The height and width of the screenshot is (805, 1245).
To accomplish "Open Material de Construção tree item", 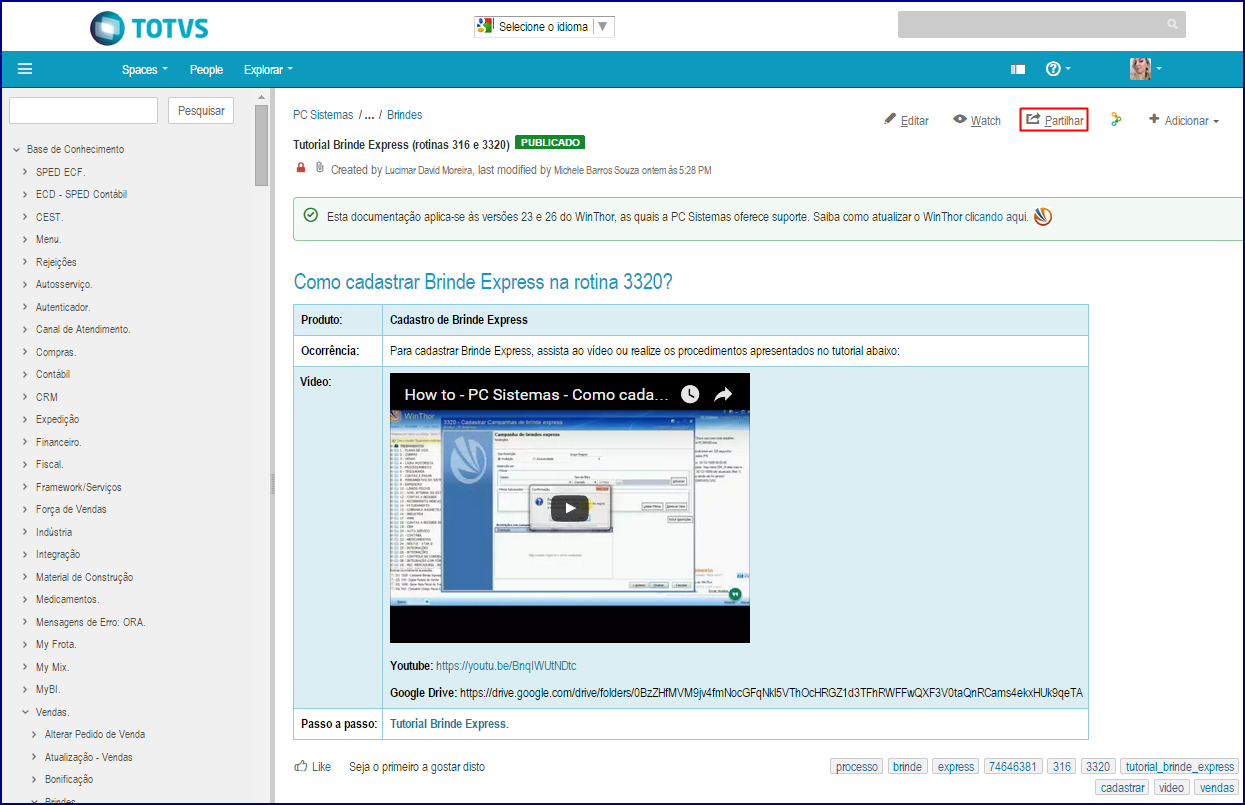I will [x=84, y=577].
